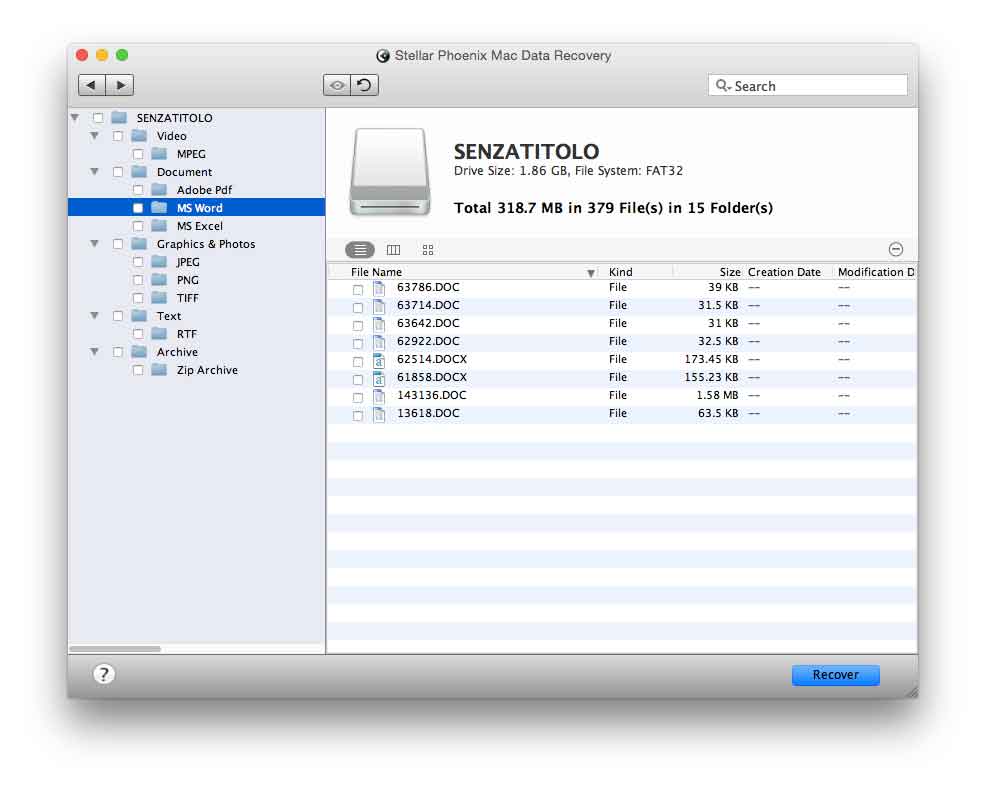
Task: Click the MS Excel folder icon
Action: pos(160,225)
